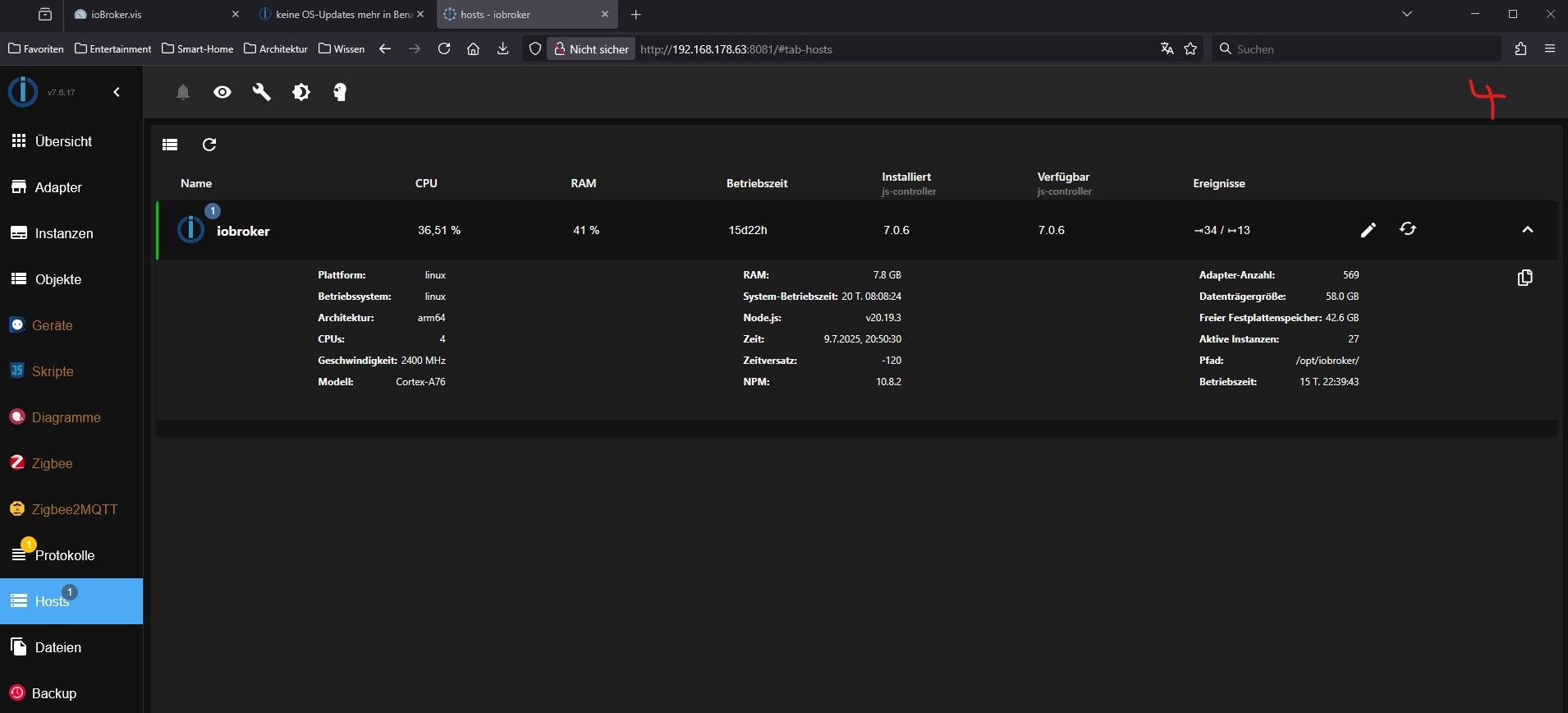Click the Node.js version v20.19.3
Viewport: 1568px width, 713px height.
click(x=883, y=317)
